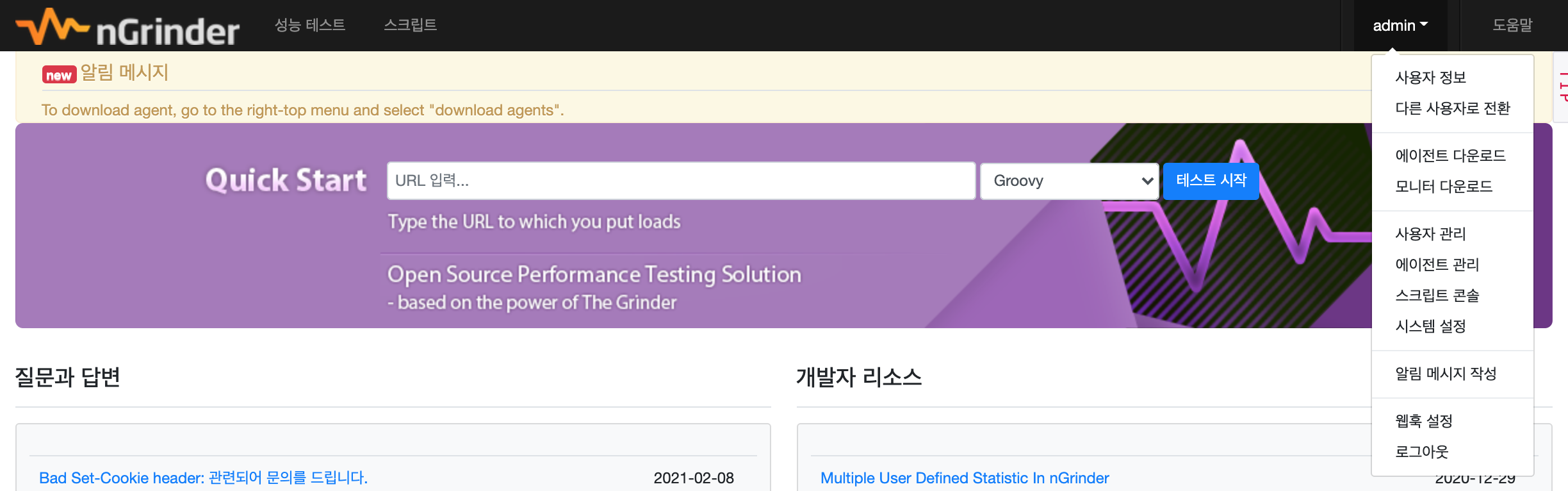The width and height of the screenshot is (1568, 491).
Task: Select 모니터 다운로드 menu entry
Action: (x=1444, y=187)
